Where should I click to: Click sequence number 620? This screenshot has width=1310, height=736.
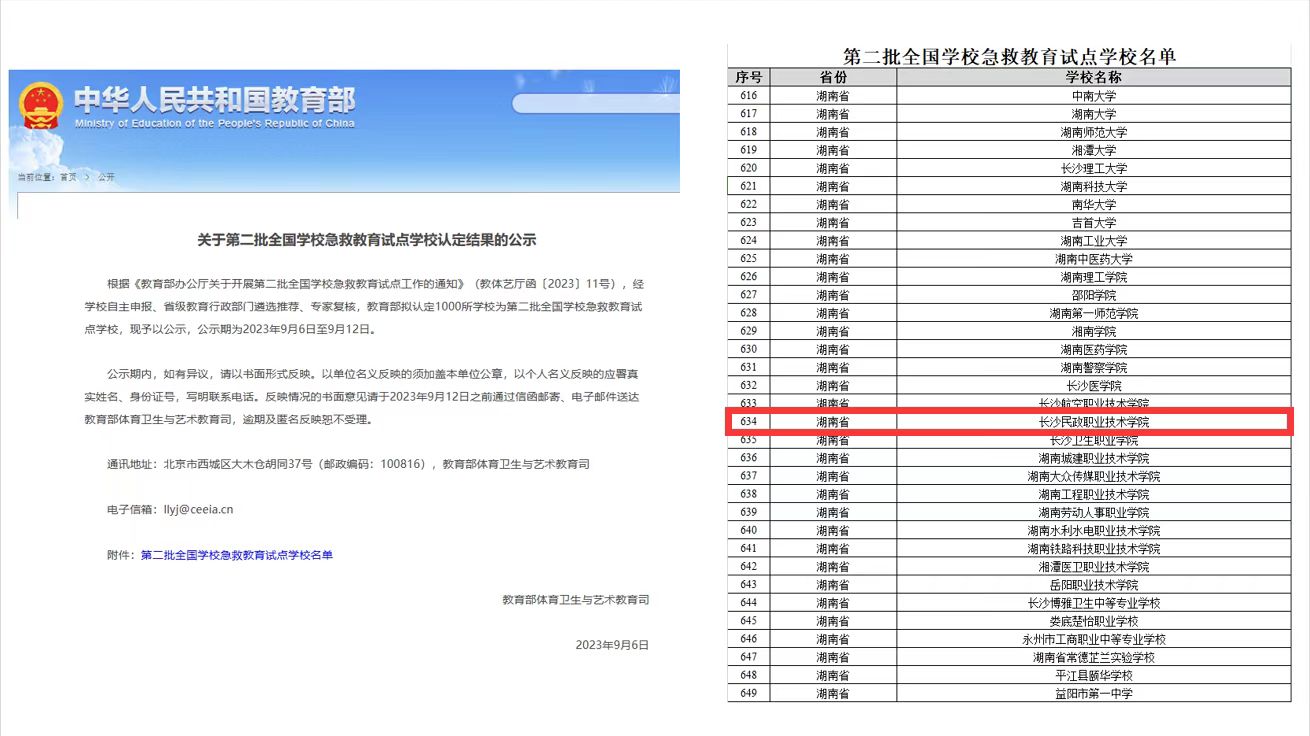point(749,168)
